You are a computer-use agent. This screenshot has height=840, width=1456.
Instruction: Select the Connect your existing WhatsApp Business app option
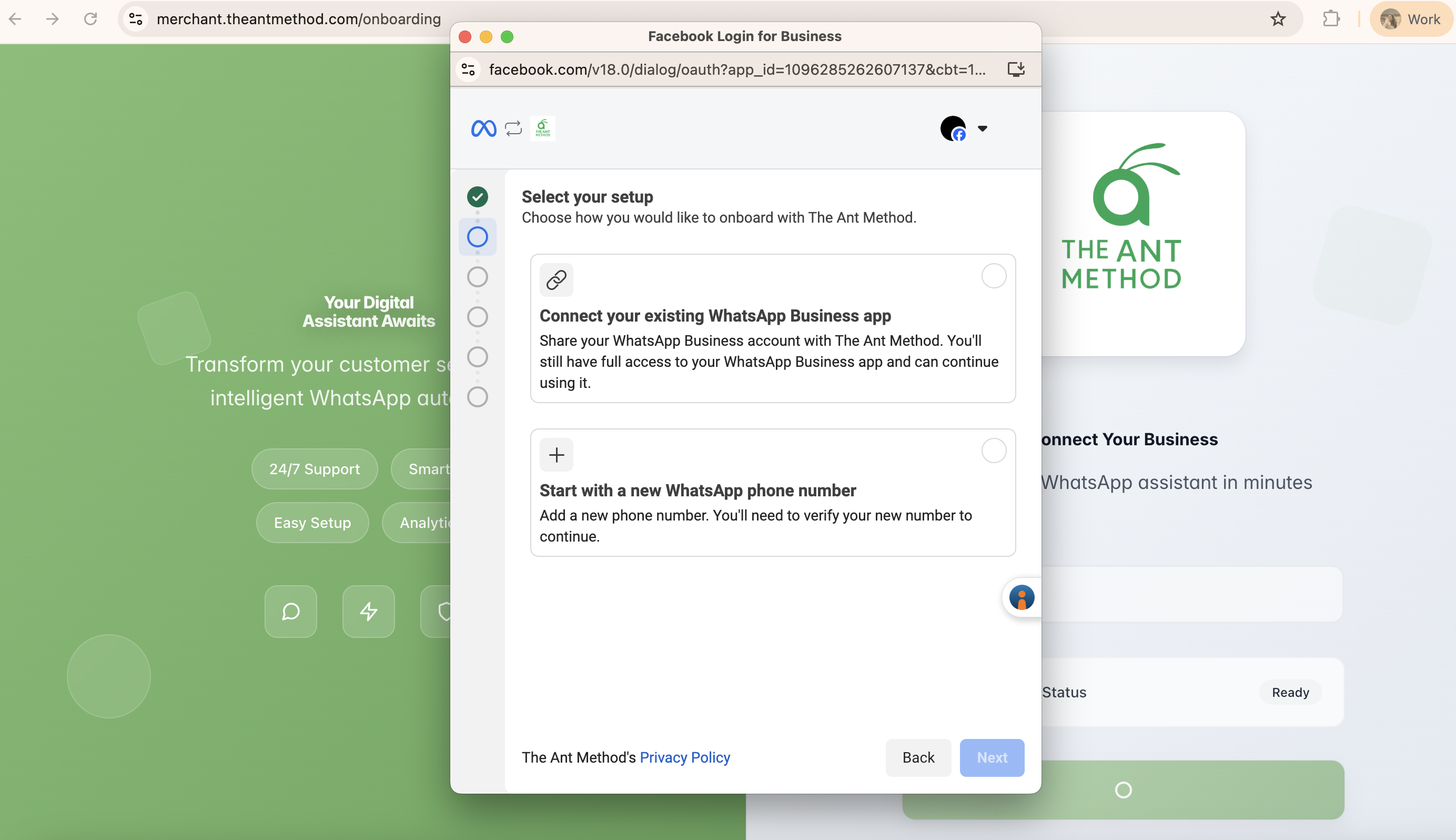993,276
